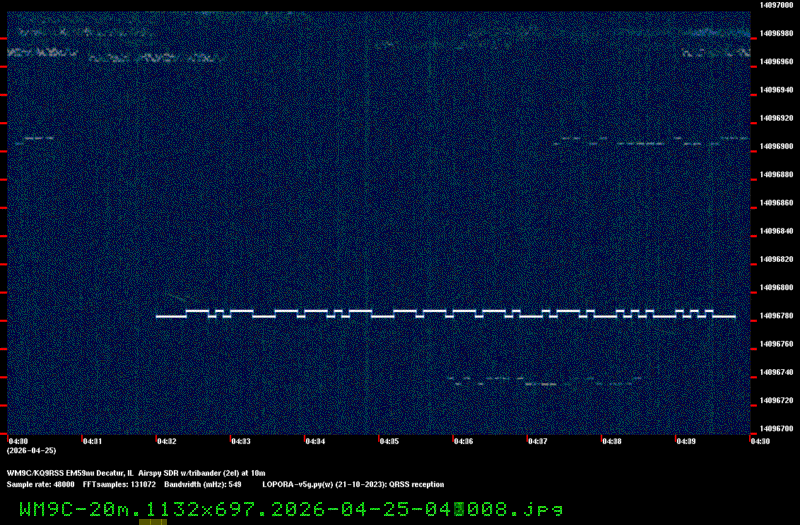Click the time label above the date
Viewport: 800px width, 525px height.
tap(18, 441)
